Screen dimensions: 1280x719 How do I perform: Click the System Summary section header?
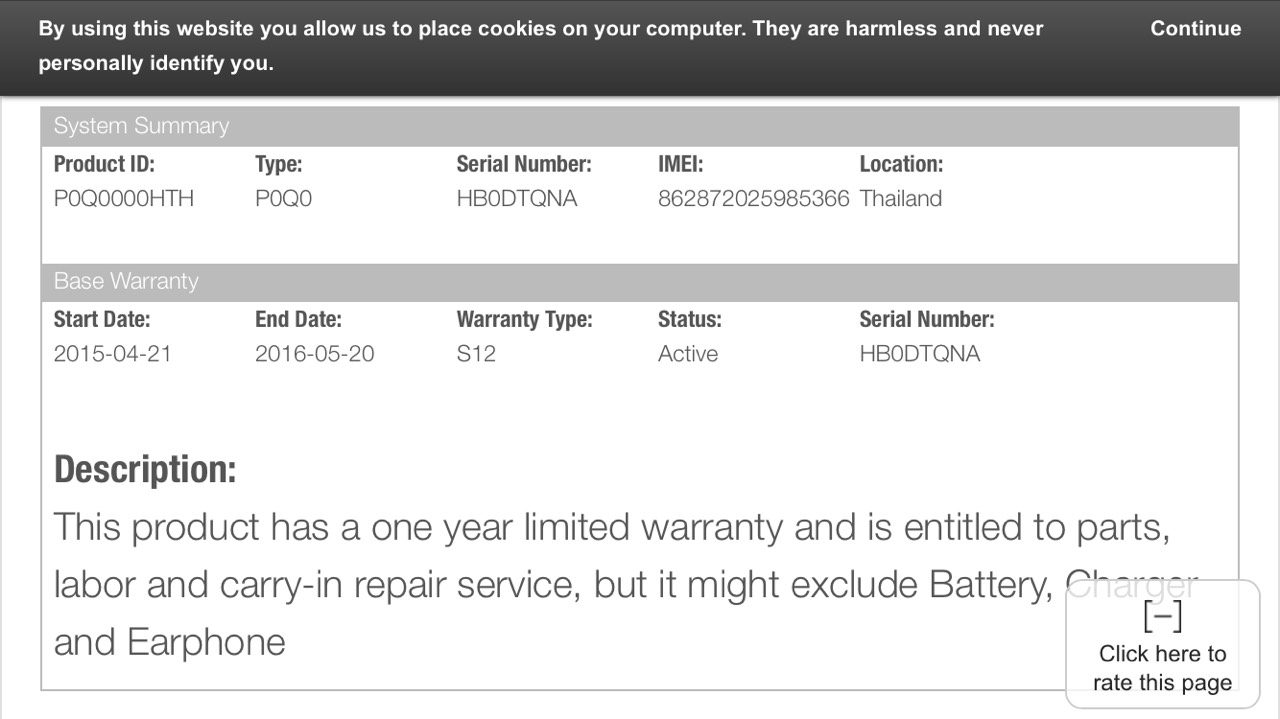[141, 126]
